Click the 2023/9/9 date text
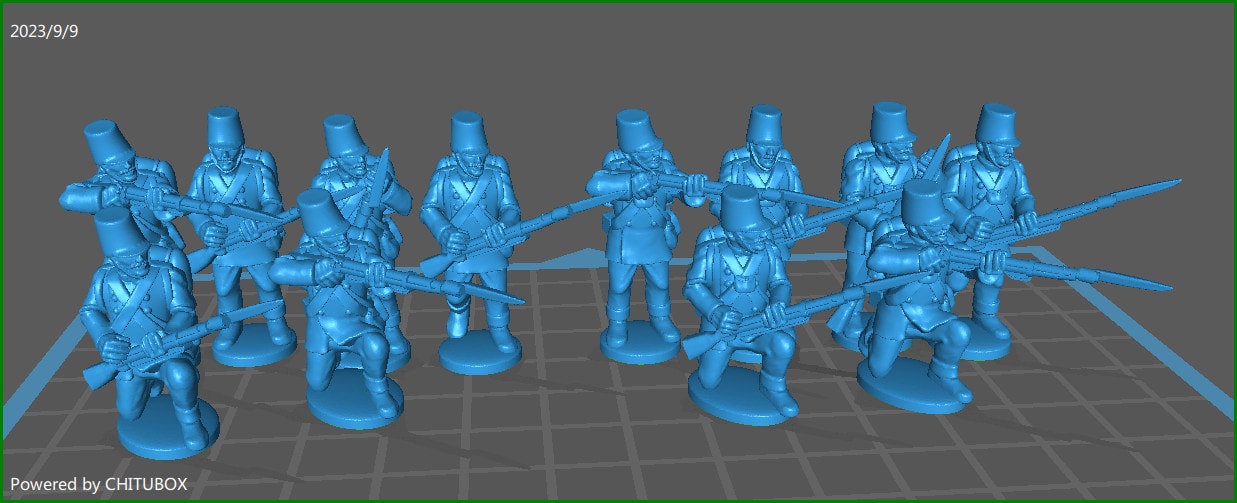 44,31
